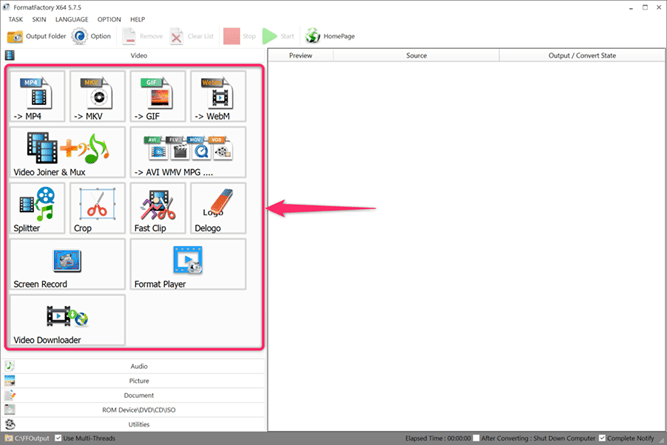Click the green Start button
The width and height of the screenshot is (667, 445).
pyautogui.click(x=278, y=37)
